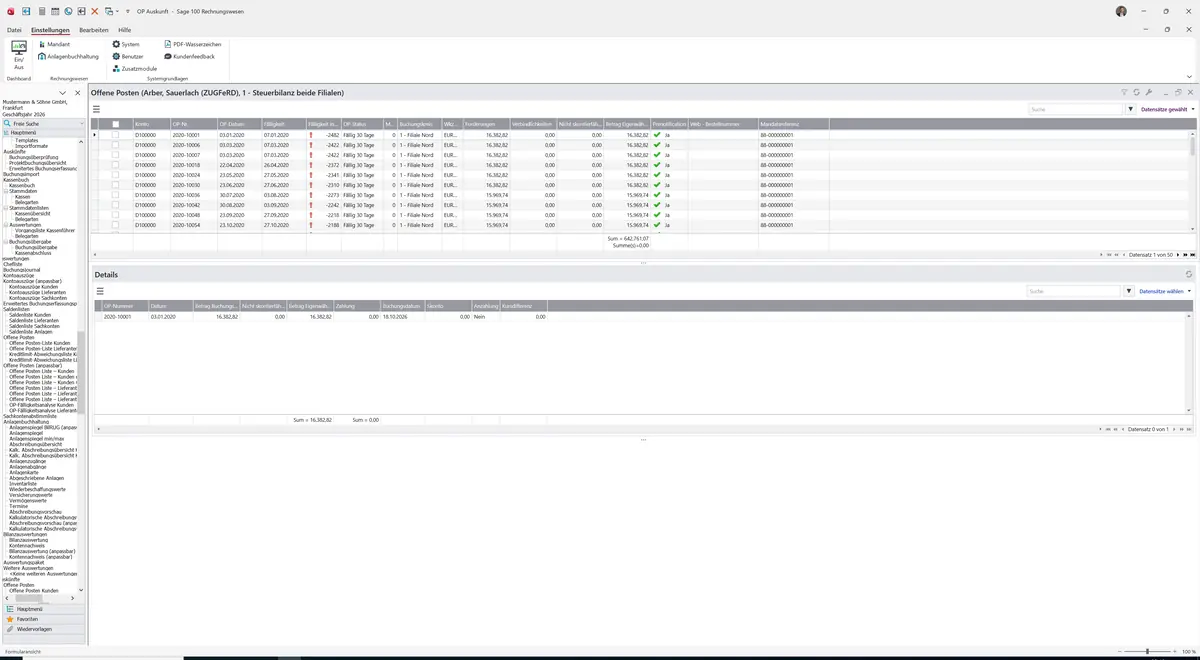Screen dimensions: 1200x660
Task: Open System settings gear
Action: 125,44
